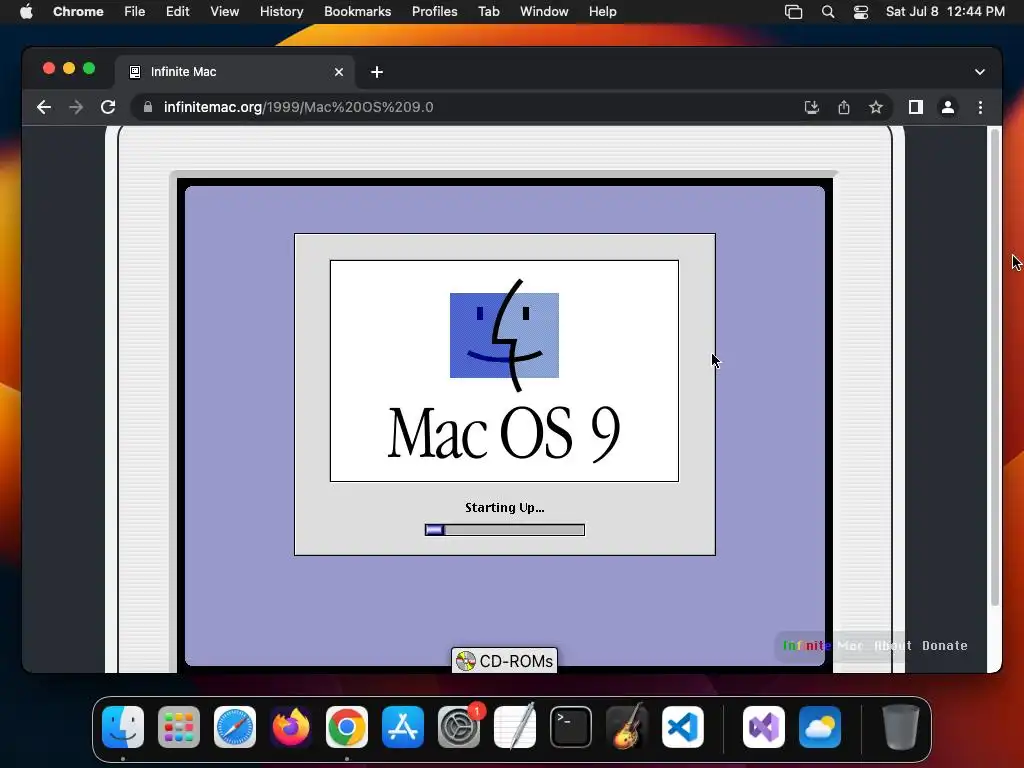Open the Chrome profile avatar menu
This screenshot has height=768, width=1024.
[948, 107]
